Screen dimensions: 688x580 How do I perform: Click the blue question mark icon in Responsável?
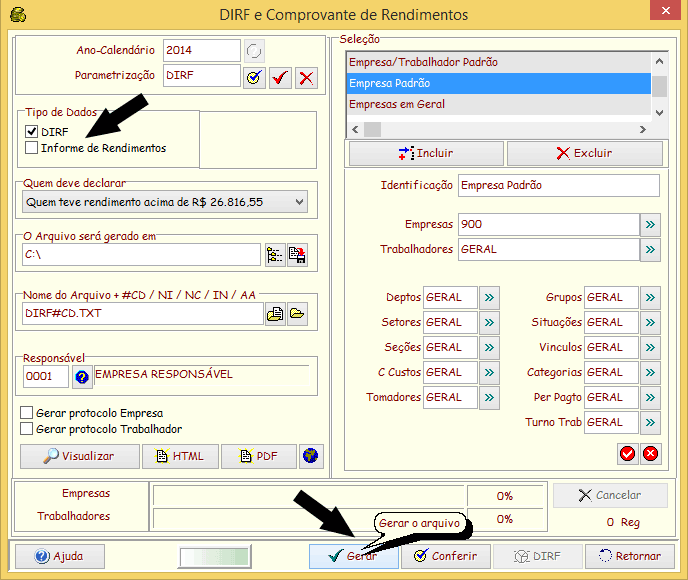(x=82, y=377)
